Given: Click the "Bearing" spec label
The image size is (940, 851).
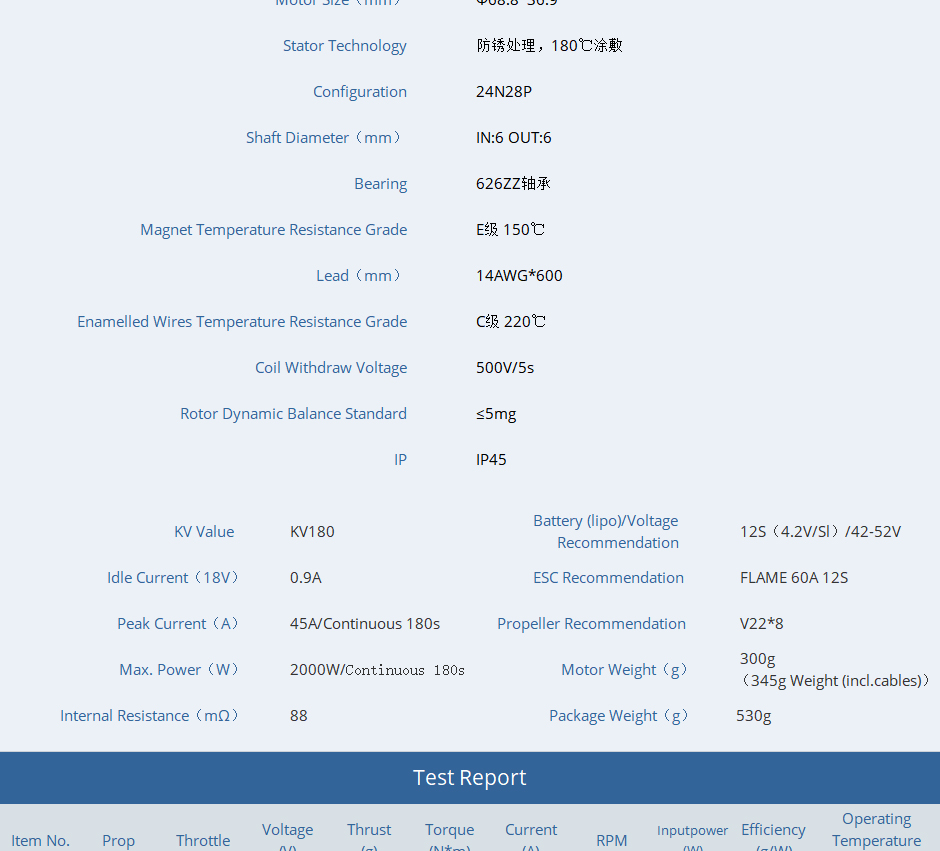Looking at the screenshot, I should (381, 184).
